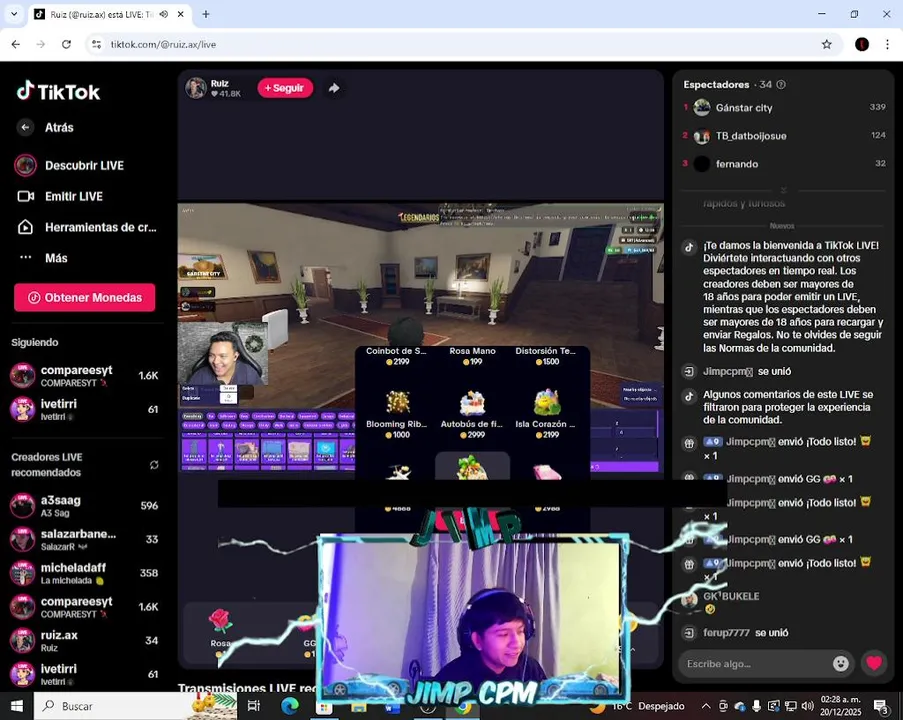The image size is (903, 720).
Task: Refresh the Creadores LIVE recomendados list
Action: (154, 465)
